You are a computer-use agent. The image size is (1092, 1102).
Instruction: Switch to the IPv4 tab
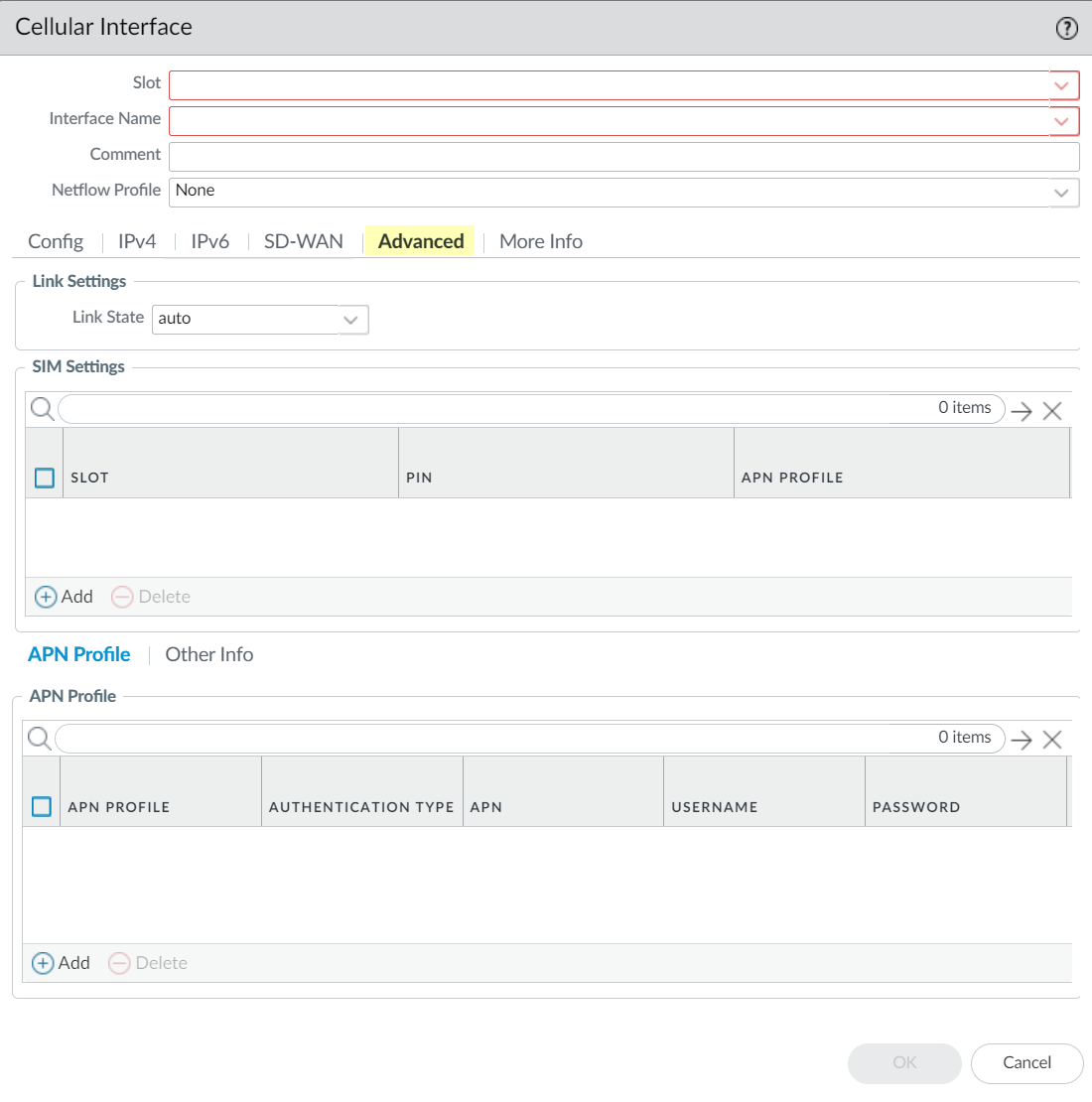coord(137,241)
